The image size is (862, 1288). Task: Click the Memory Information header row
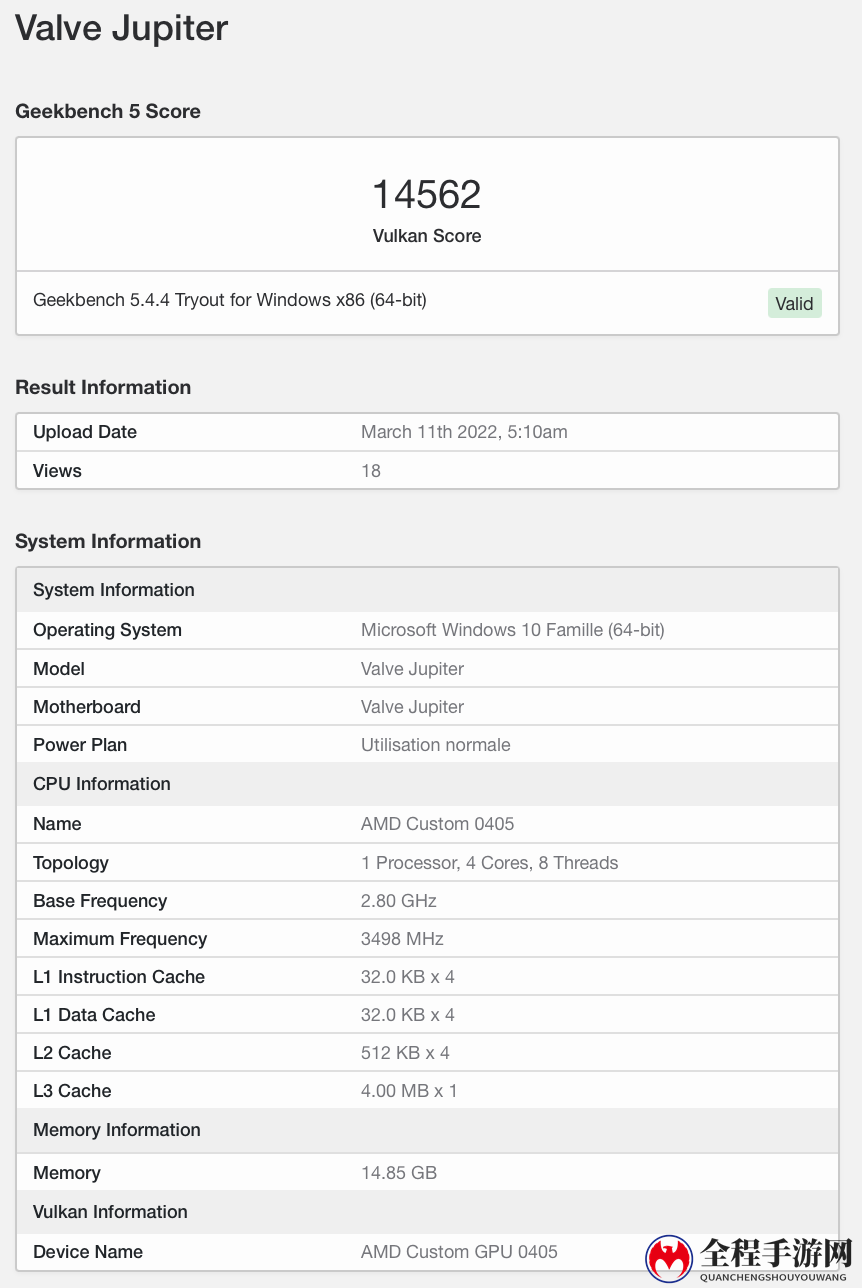(x=427, y=1130)
